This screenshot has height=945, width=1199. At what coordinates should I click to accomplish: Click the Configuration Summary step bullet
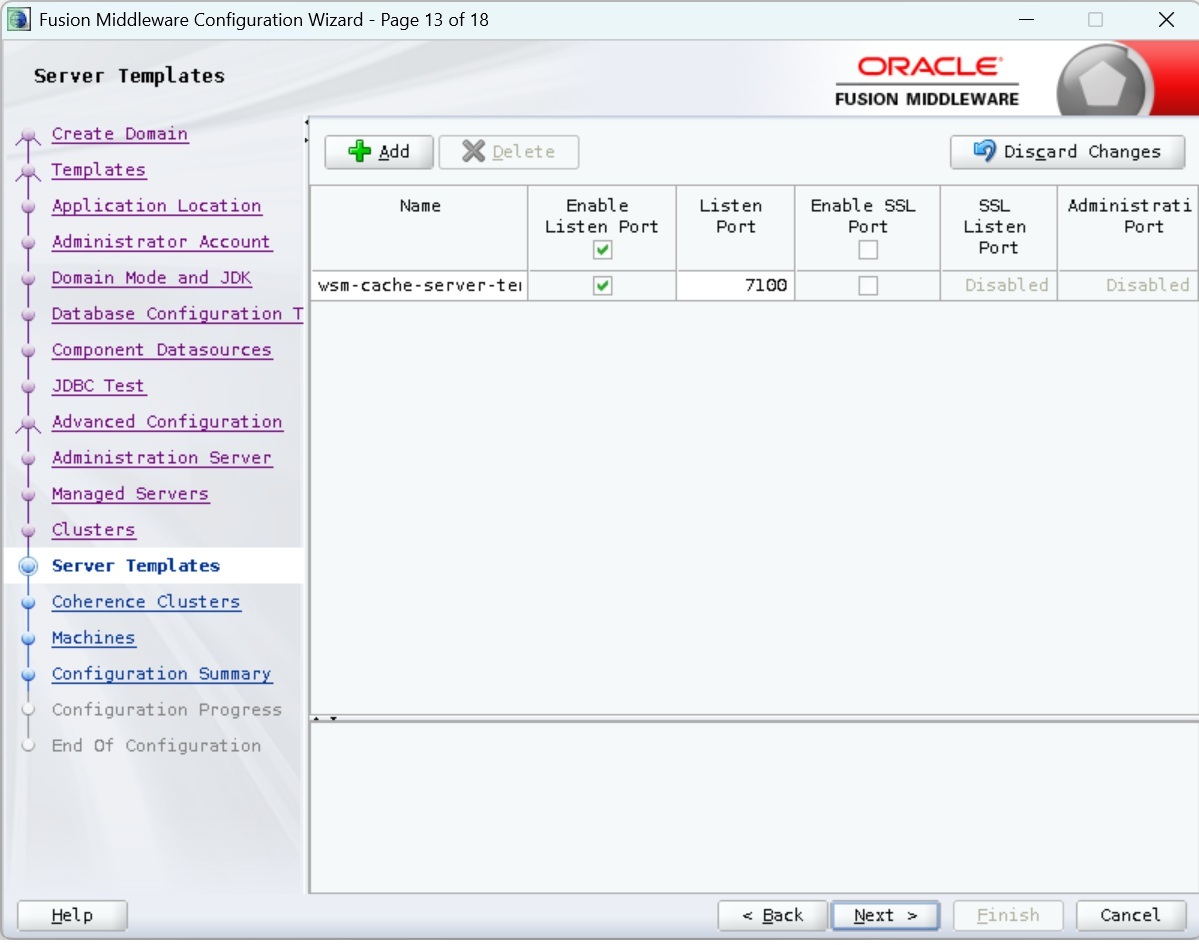point(28,675)
